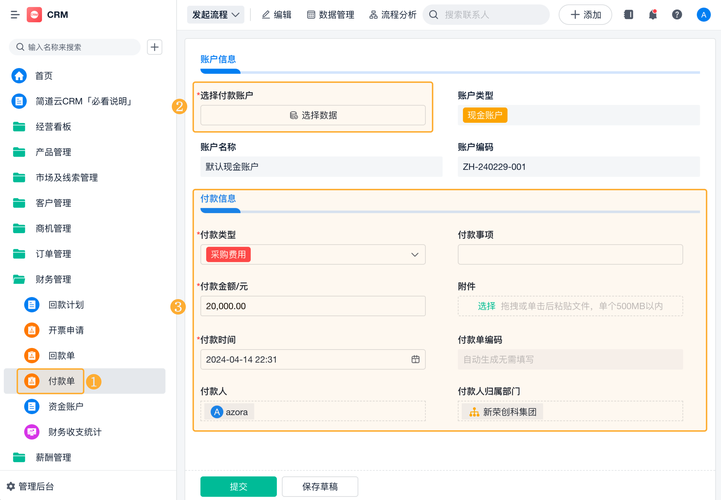Click sidebar search 输入名称来搜索

pos(74,47)
